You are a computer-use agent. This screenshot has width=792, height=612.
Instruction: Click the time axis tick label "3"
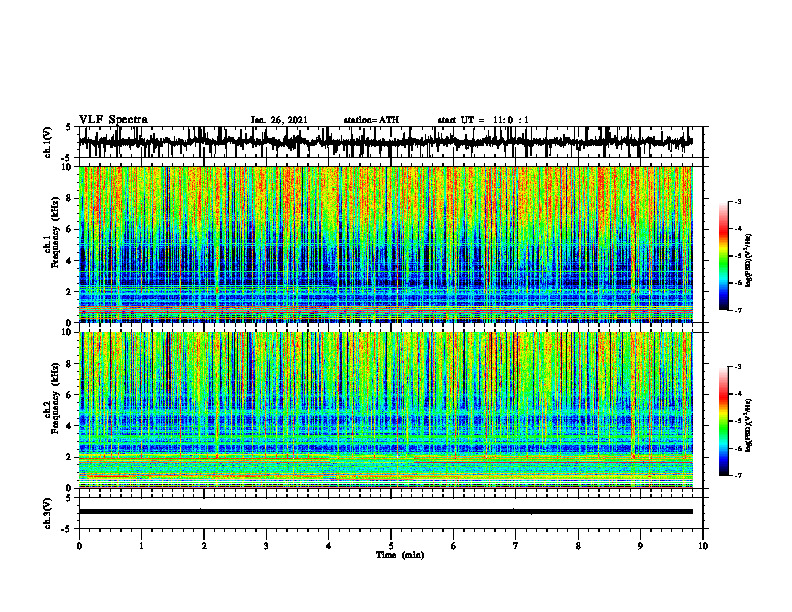click(266, 546)
